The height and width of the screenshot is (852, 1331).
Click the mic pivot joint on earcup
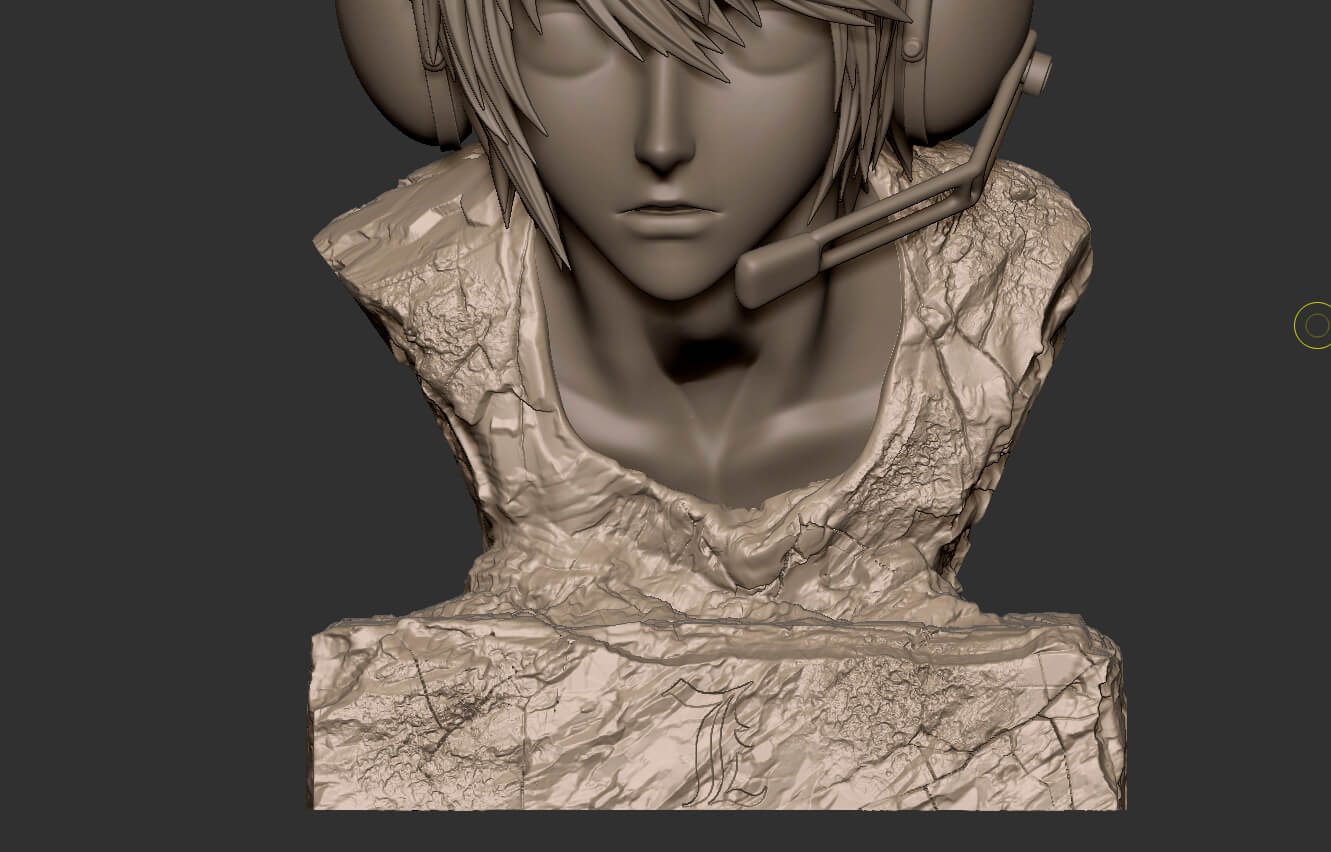1037,71
